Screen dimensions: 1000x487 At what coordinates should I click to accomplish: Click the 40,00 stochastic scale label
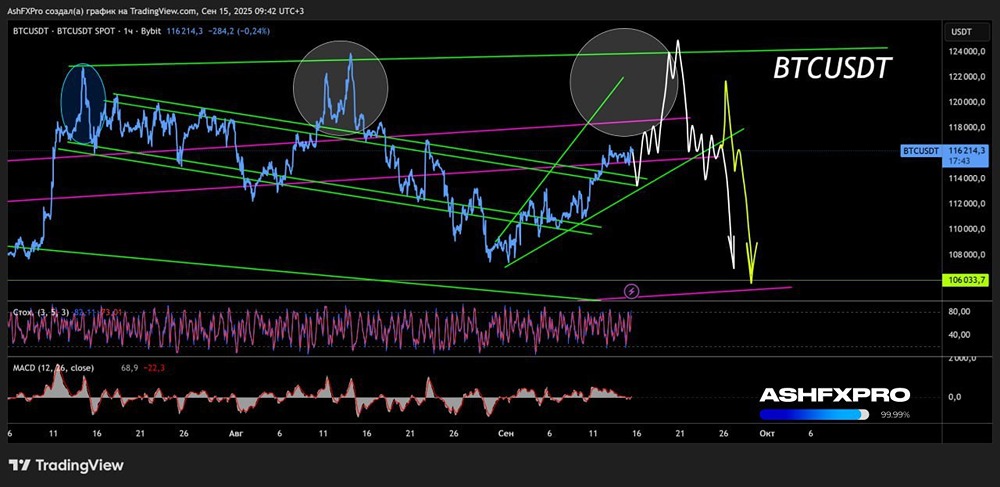click(959, 335)
